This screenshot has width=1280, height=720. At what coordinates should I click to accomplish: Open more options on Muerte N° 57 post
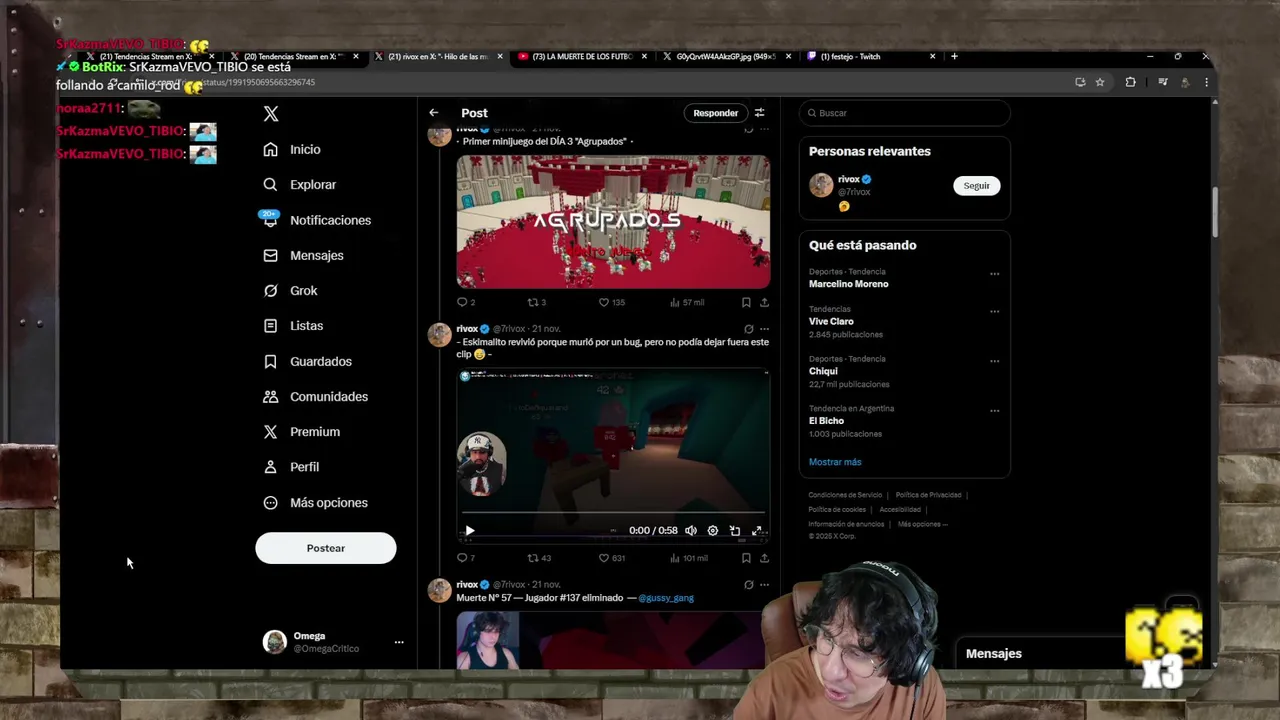click(x=764, y=585)
